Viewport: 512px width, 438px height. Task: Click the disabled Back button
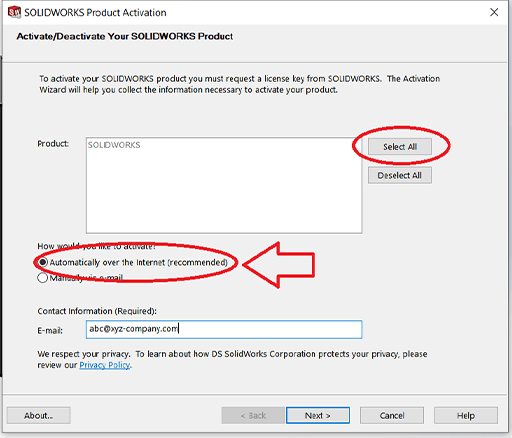coord(253,415)
